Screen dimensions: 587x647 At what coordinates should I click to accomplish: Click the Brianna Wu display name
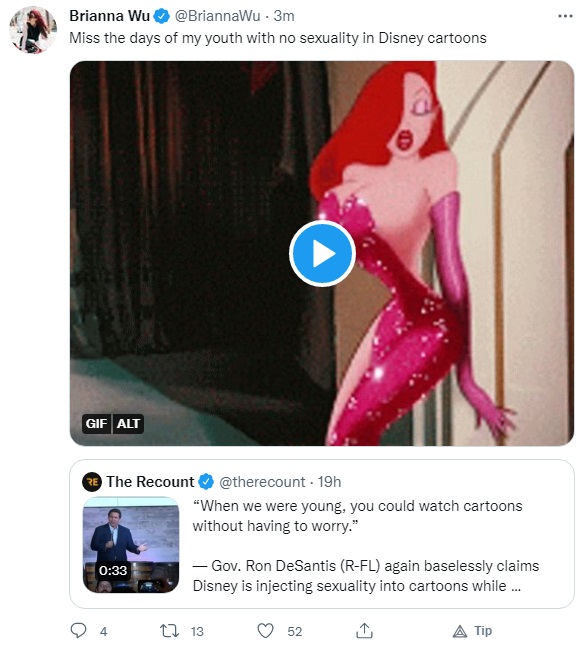click(x=109, y=16)
